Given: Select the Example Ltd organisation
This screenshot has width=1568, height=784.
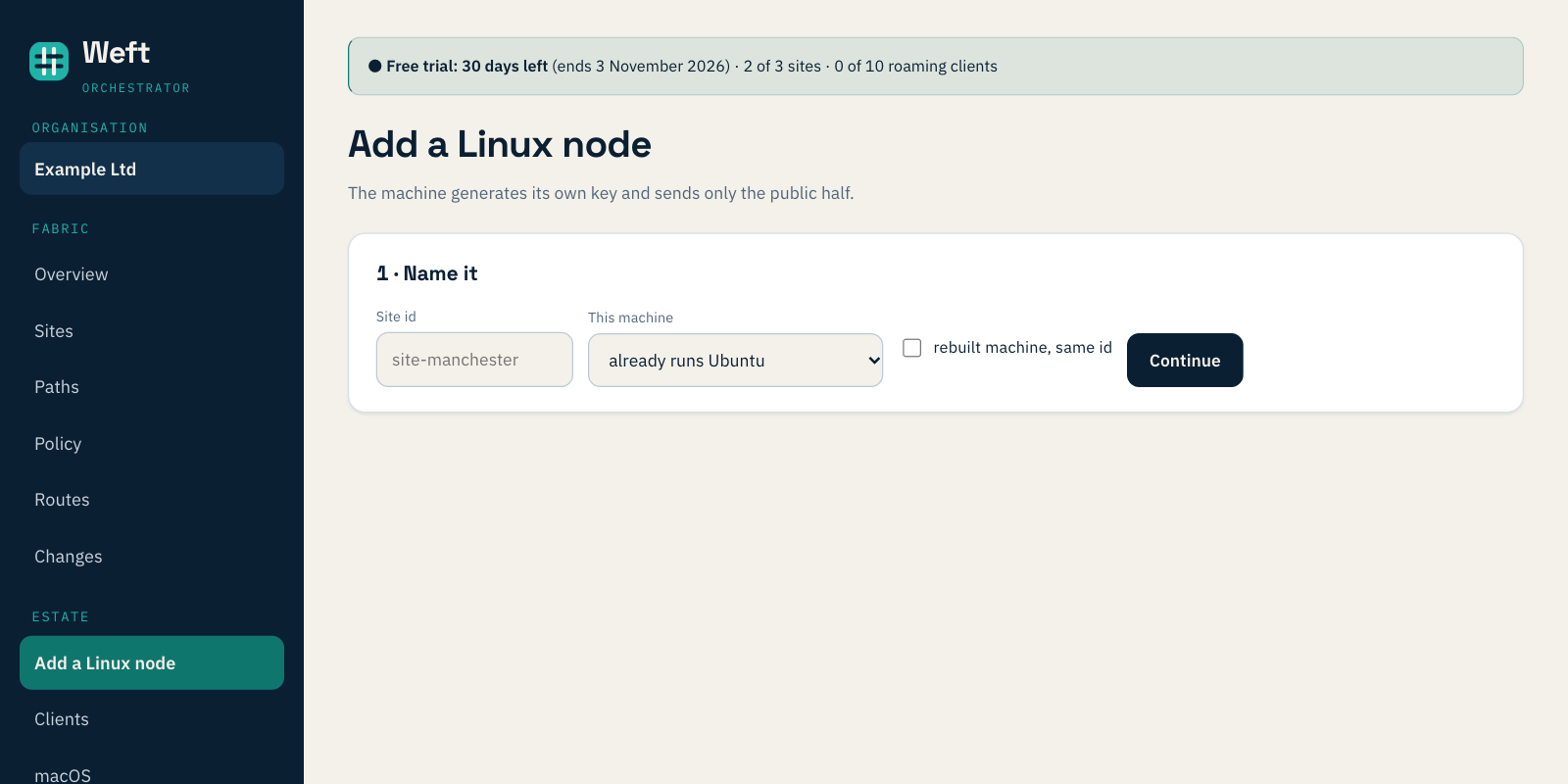Looking at the screenshot, I should [152, 169].
